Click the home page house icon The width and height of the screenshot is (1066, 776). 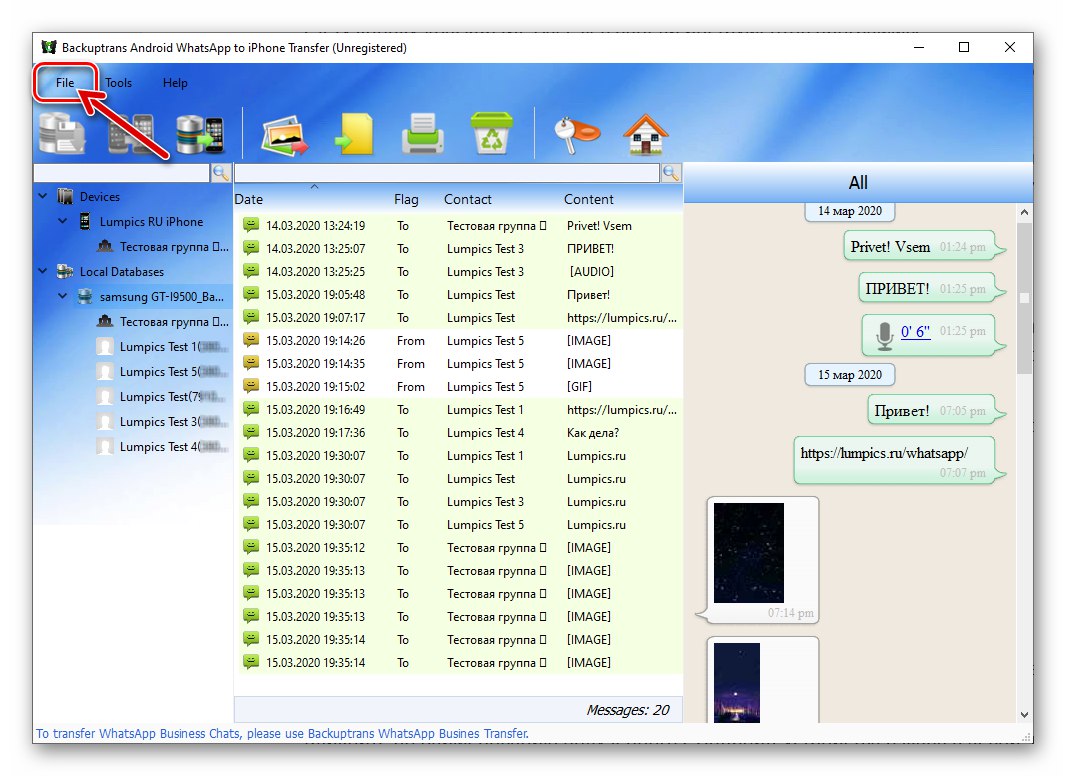[646, 134]
